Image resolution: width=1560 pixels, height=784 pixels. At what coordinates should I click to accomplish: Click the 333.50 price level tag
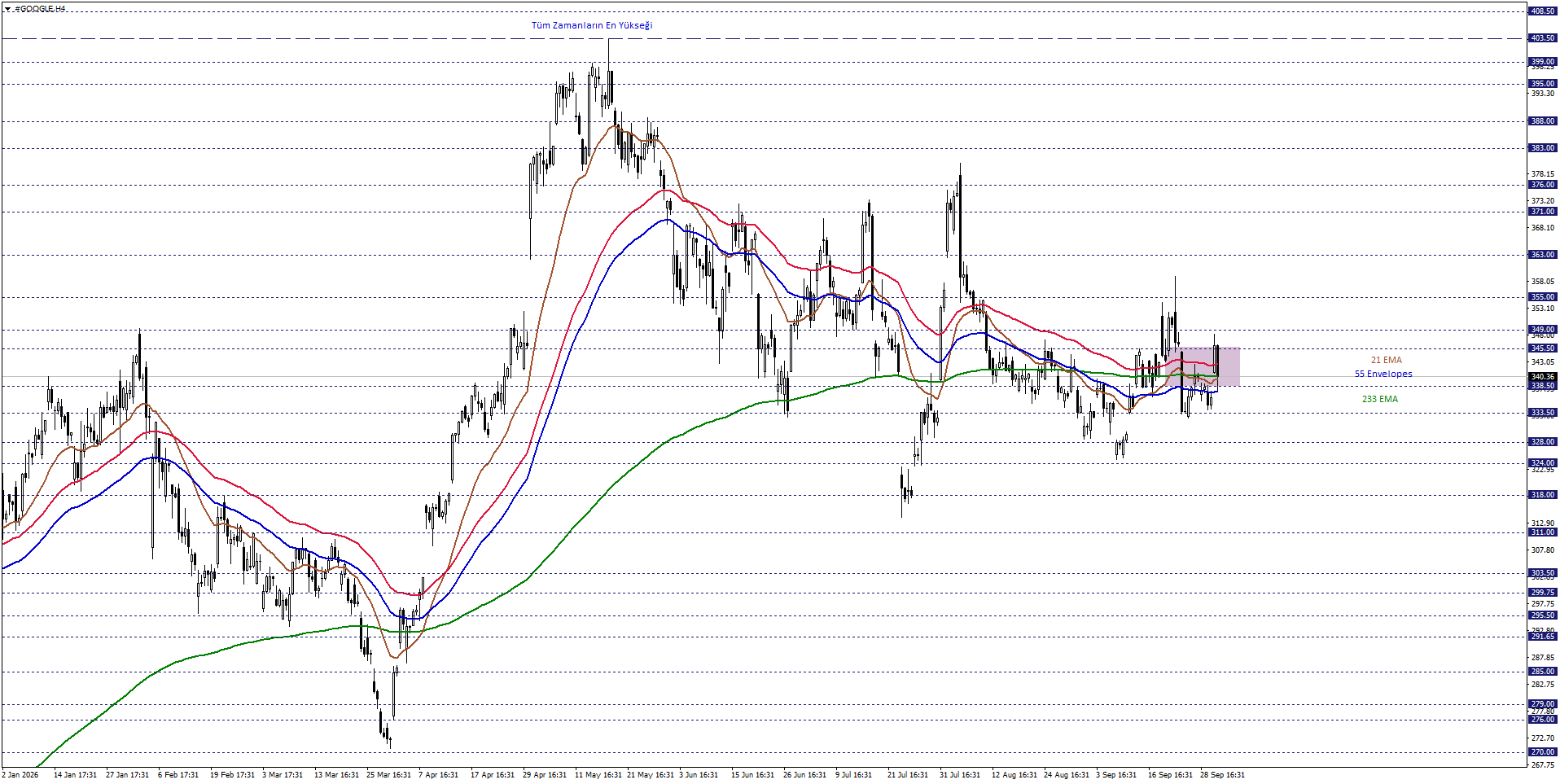(x=1543, y=413)
